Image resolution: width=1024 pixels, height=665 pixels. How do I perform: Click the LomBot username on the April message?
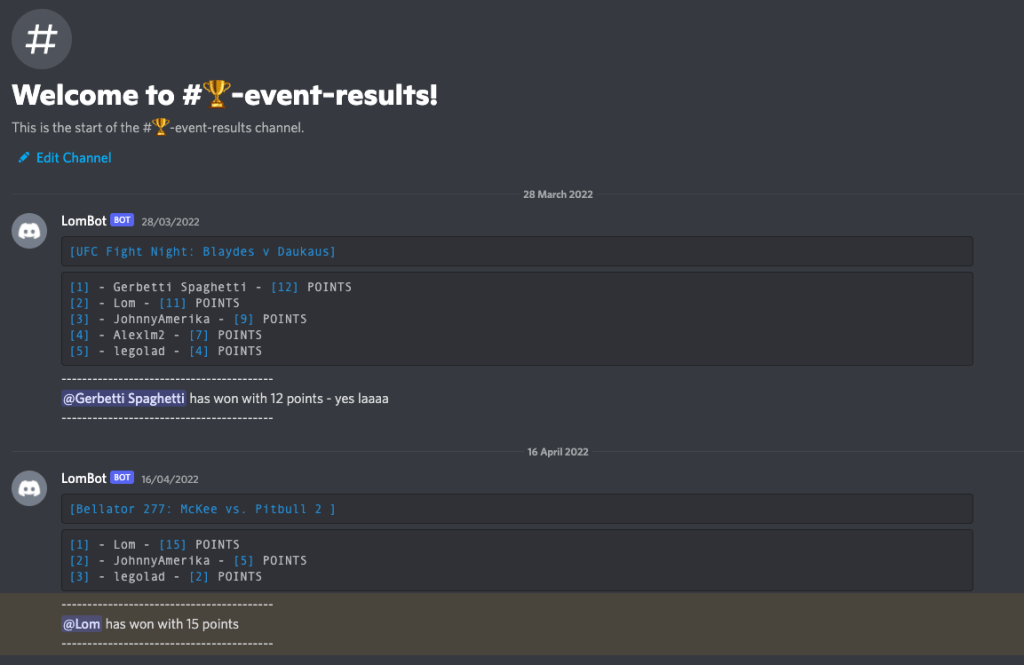click(x=84, y=478)
